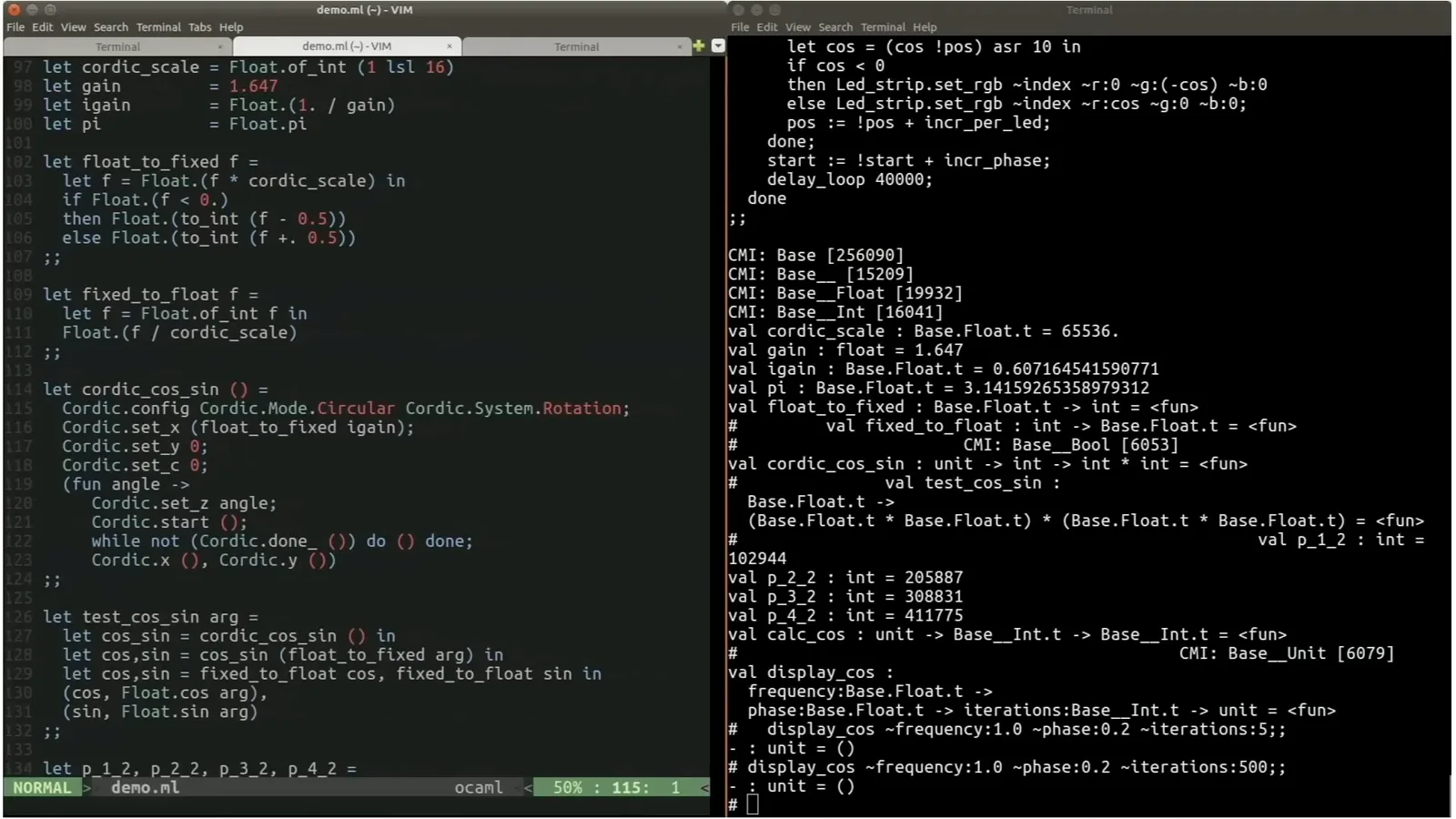Close the Terminal tab left of demo.ml
1456x819 pixels.
220,46
